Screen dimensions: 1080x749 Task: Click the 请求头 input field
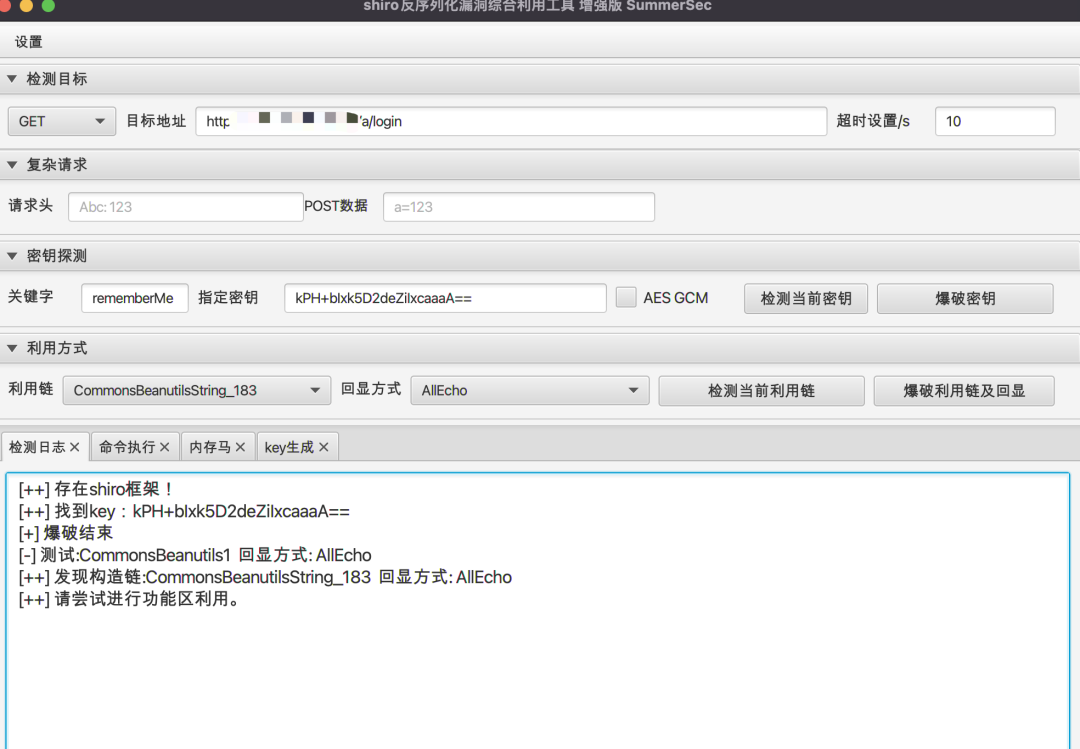click(x=186, y=207)
